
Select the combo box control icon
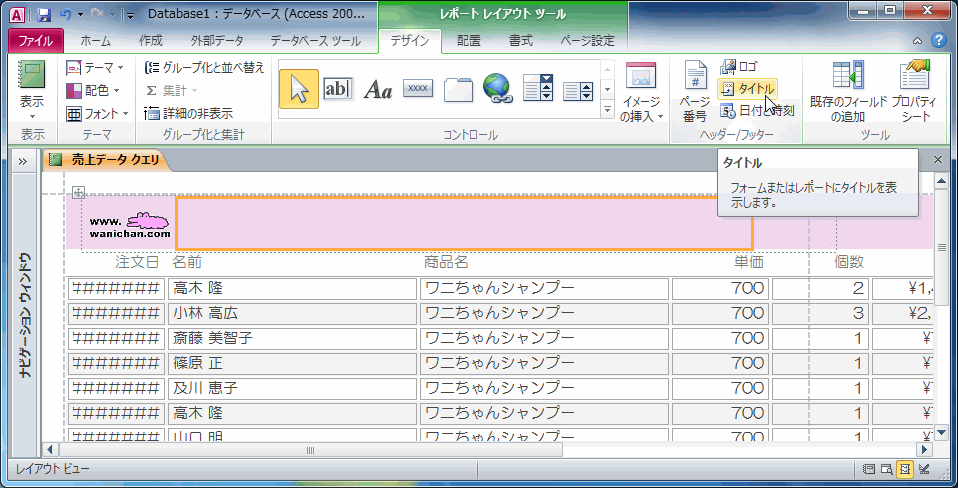coord(538,89)
